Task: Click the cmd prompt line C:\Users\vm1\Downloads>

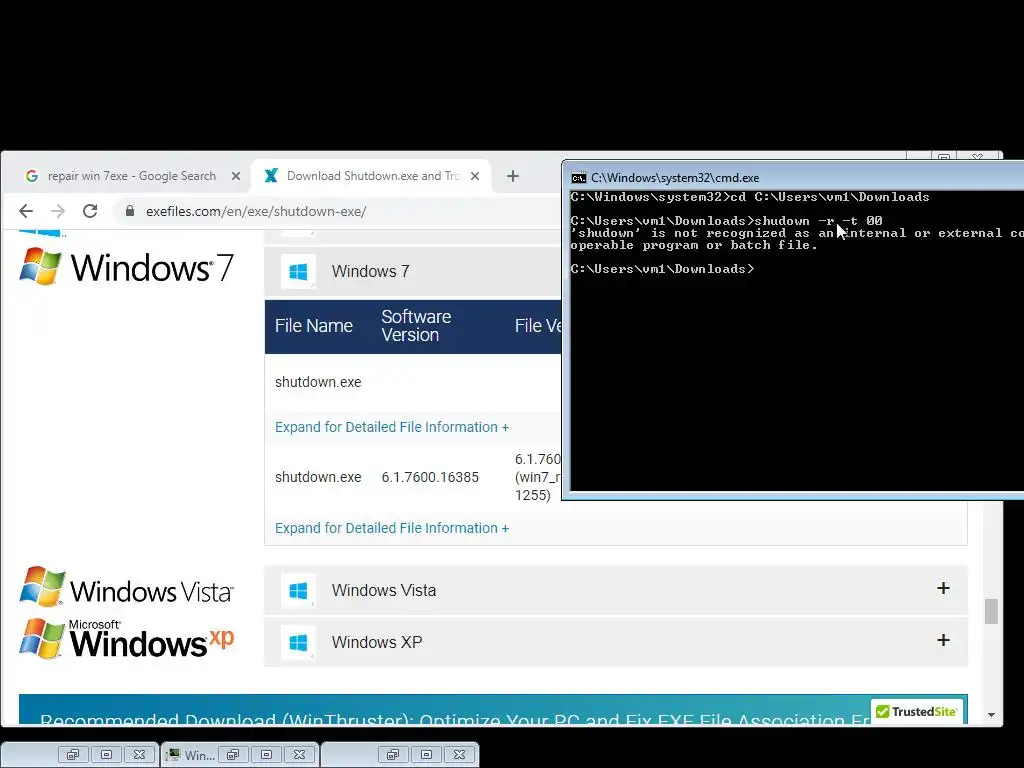Action: coord(662,269)
